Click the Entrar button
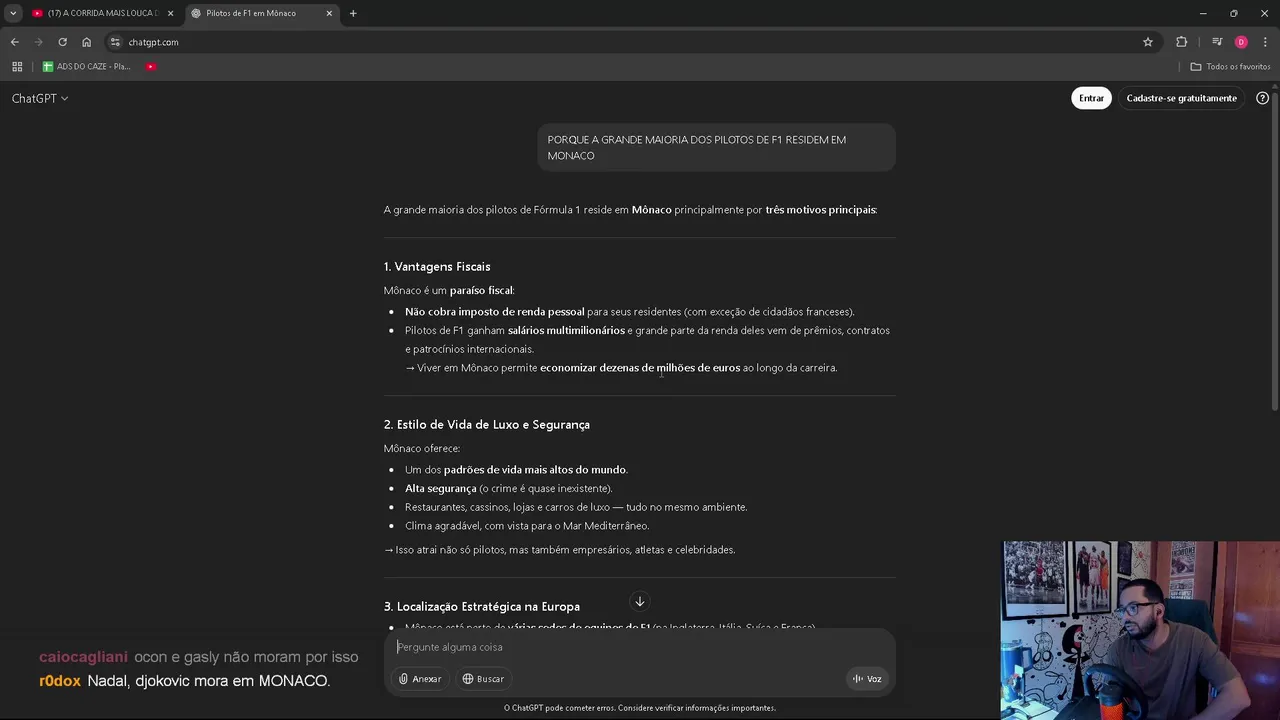Screen dimensions: 1280x720 point(1091,98)
